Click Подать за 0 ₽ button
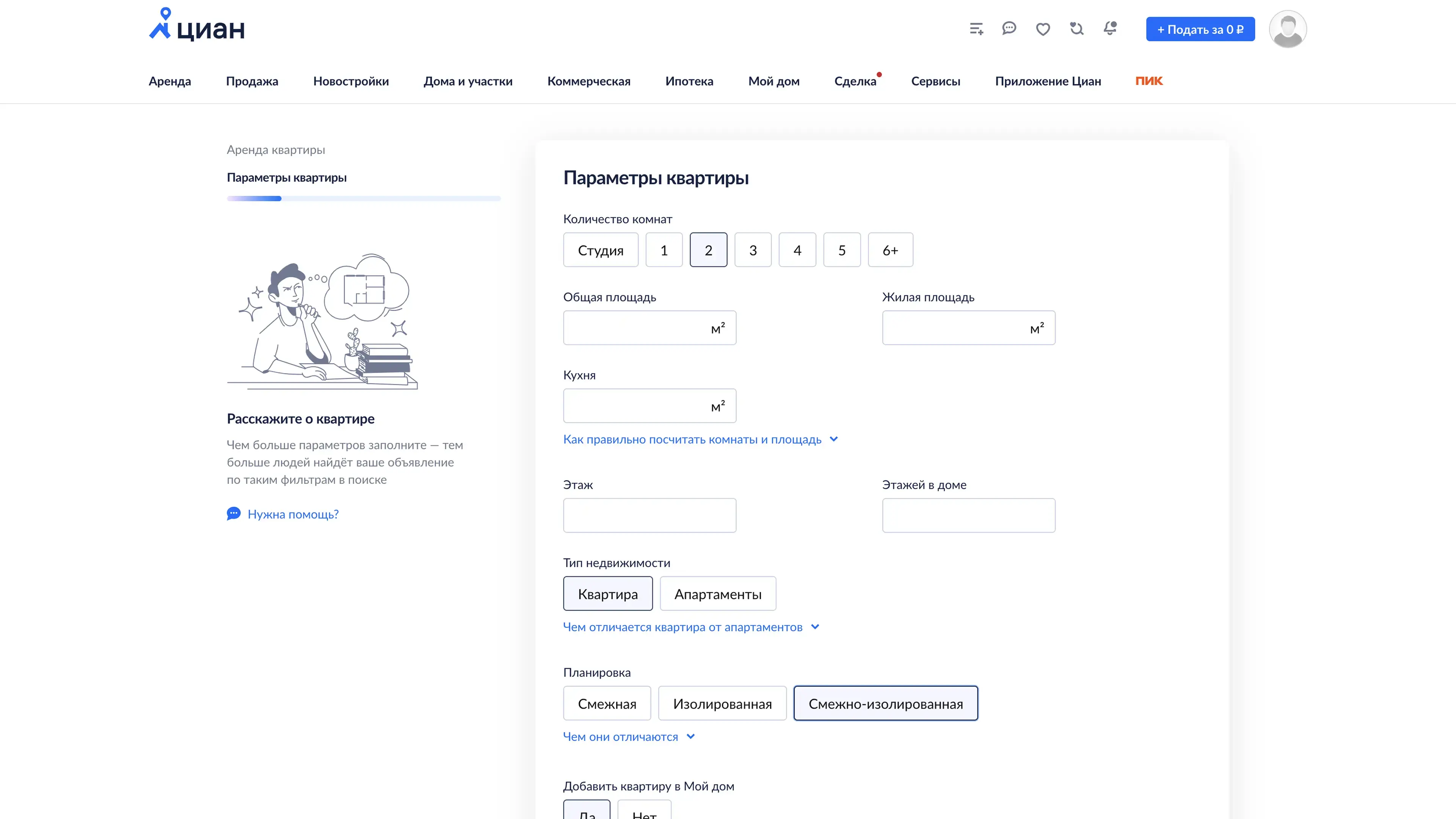1456x819 pixels. click(x=1200, y=30)
